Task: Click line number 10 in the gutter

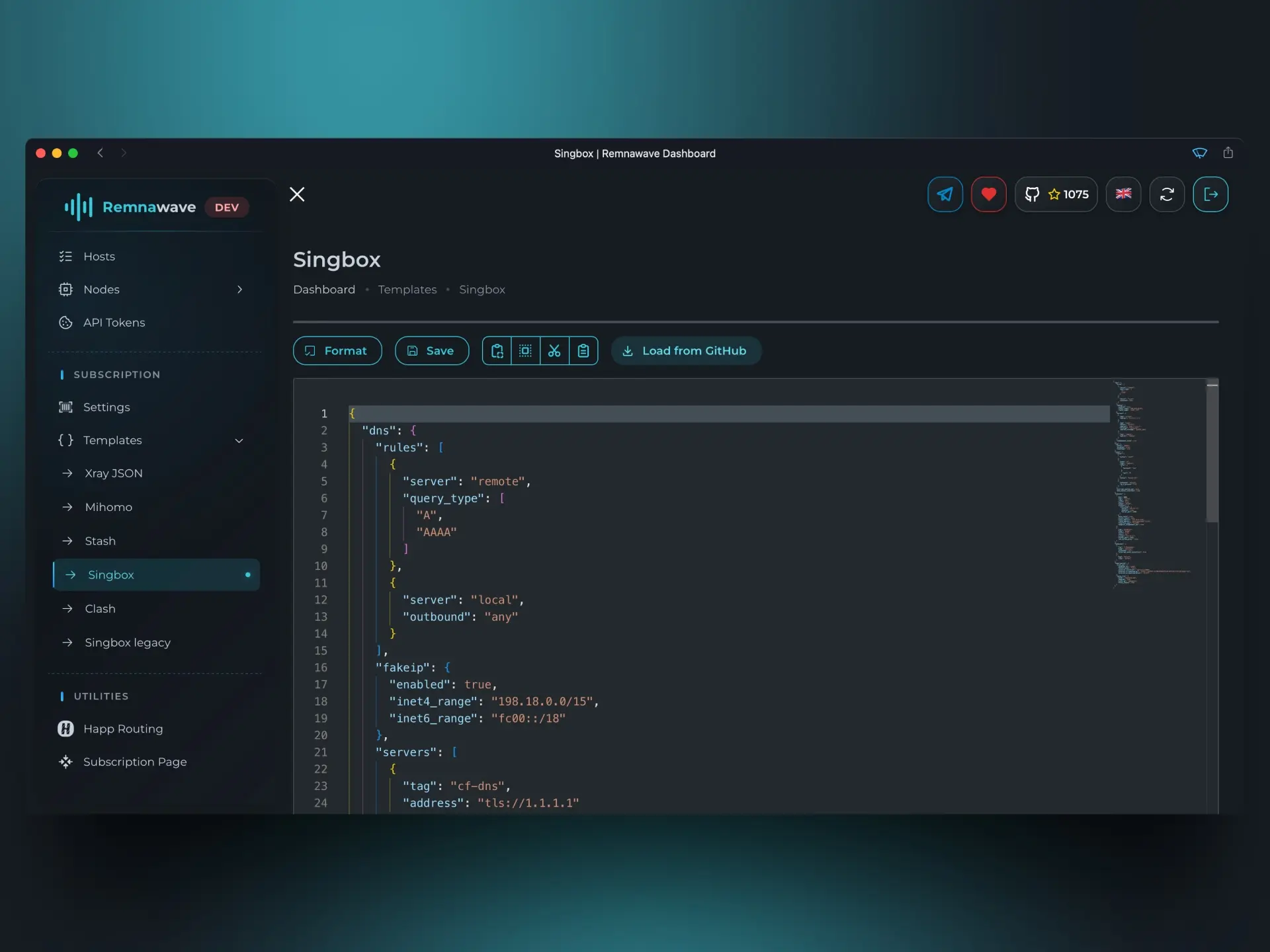Action: [x=321, y=566]
